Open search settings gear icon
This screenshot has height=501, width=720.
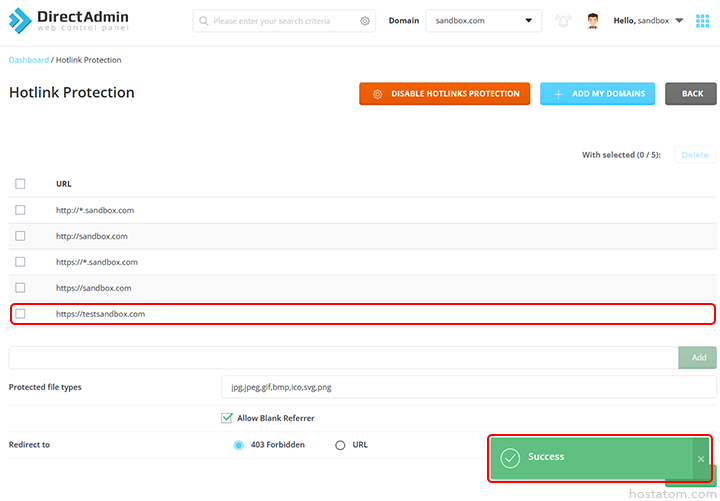[x=364, y=21]
